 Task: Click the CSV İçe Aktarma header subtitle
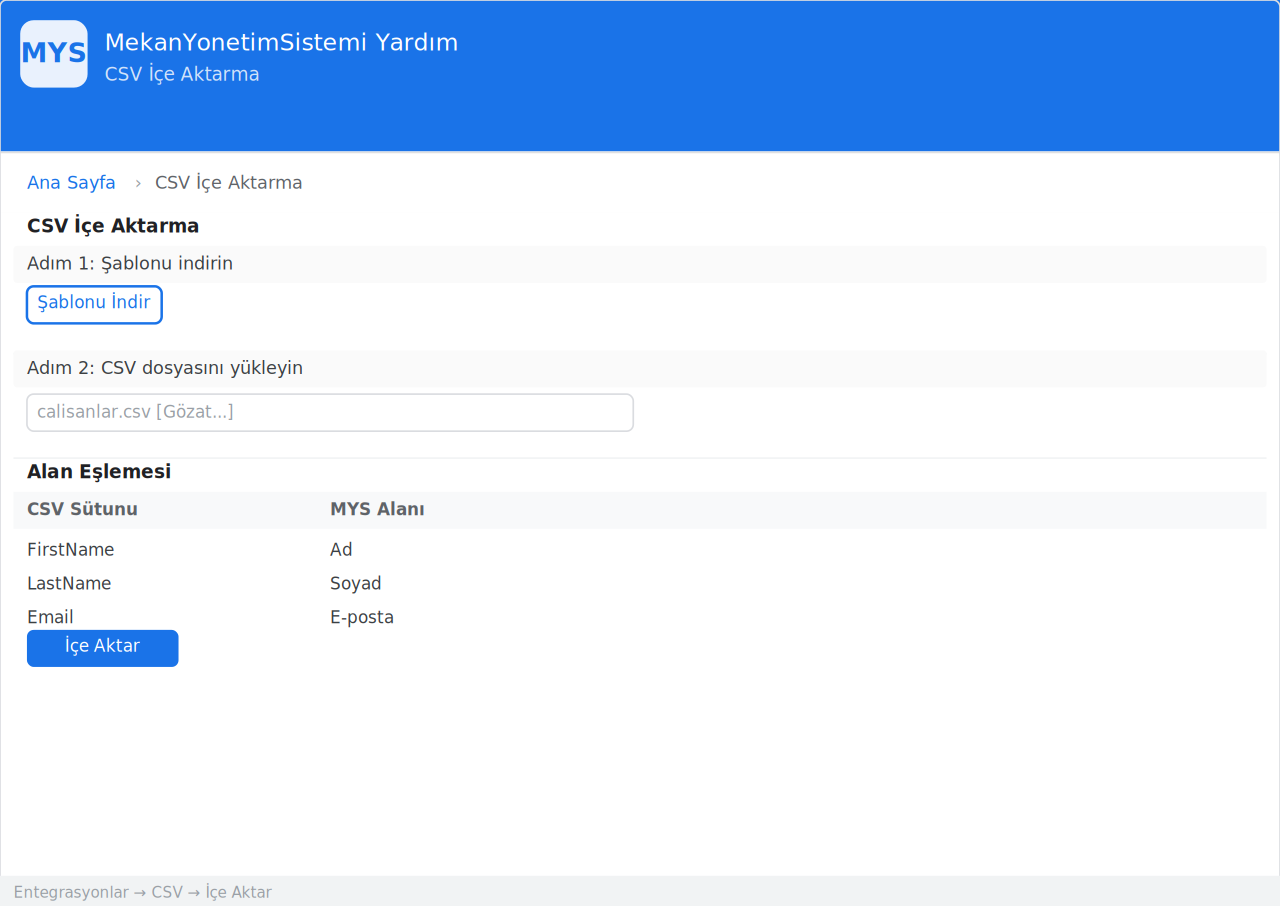182,75
